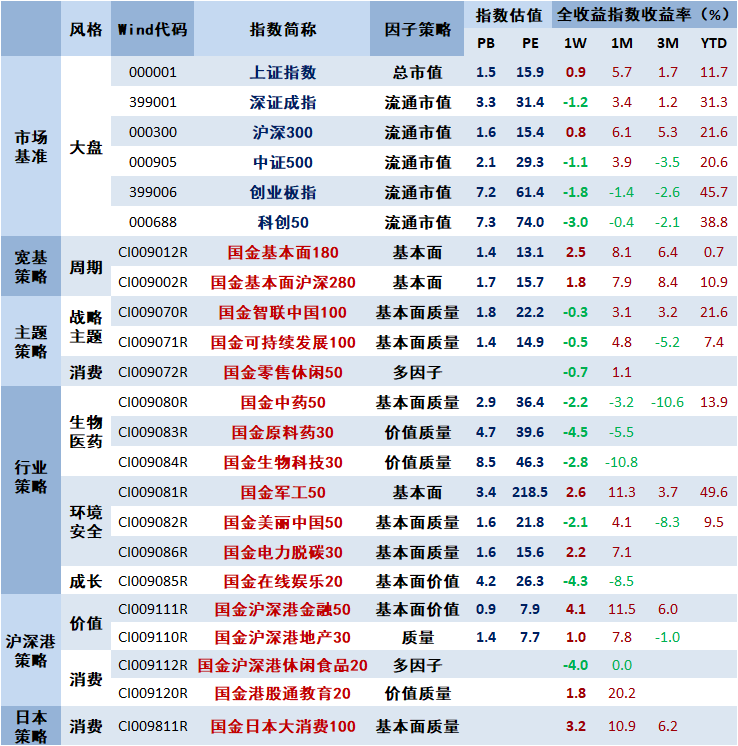Screen dimensions: 738x746
Task: Click the 因子策略 column header
Action: point(417,29)
